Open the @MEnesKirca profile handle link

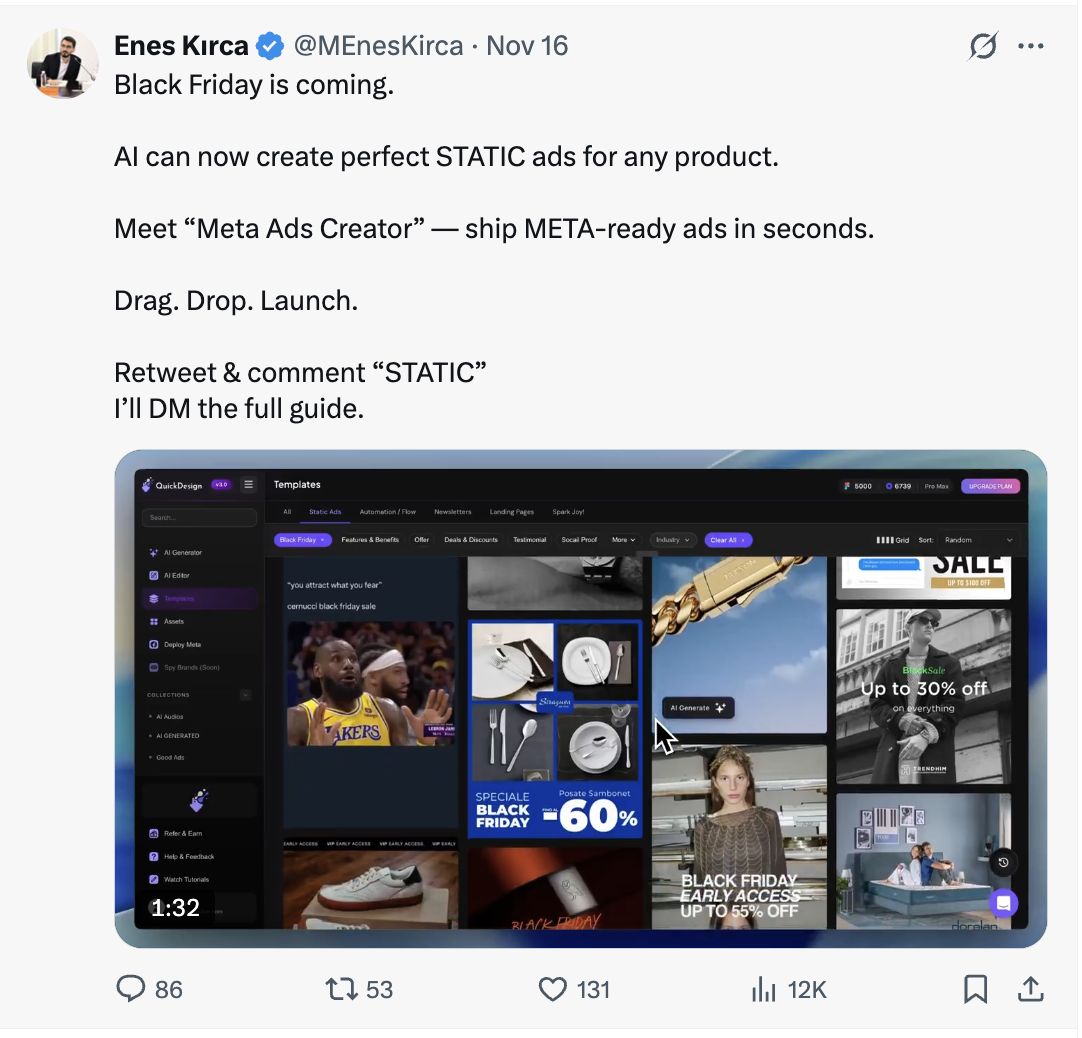[x=377, y=46]
